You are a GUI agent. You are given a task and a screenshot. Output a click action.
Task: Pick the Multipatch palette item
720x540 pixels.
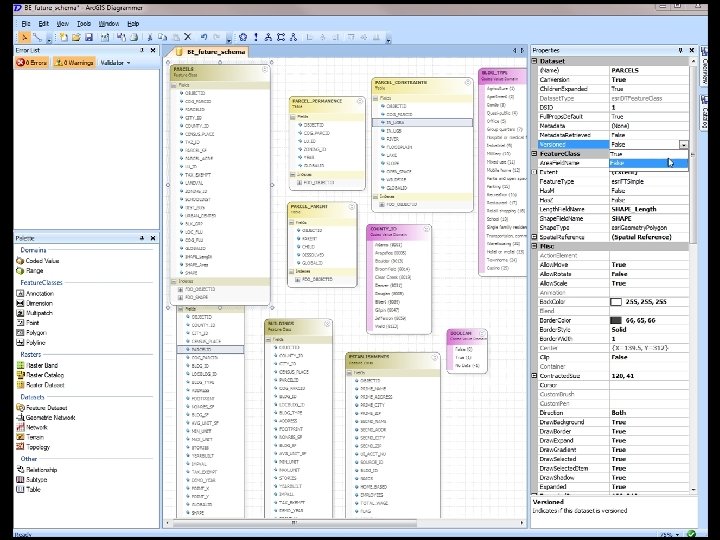pos(34,313)
